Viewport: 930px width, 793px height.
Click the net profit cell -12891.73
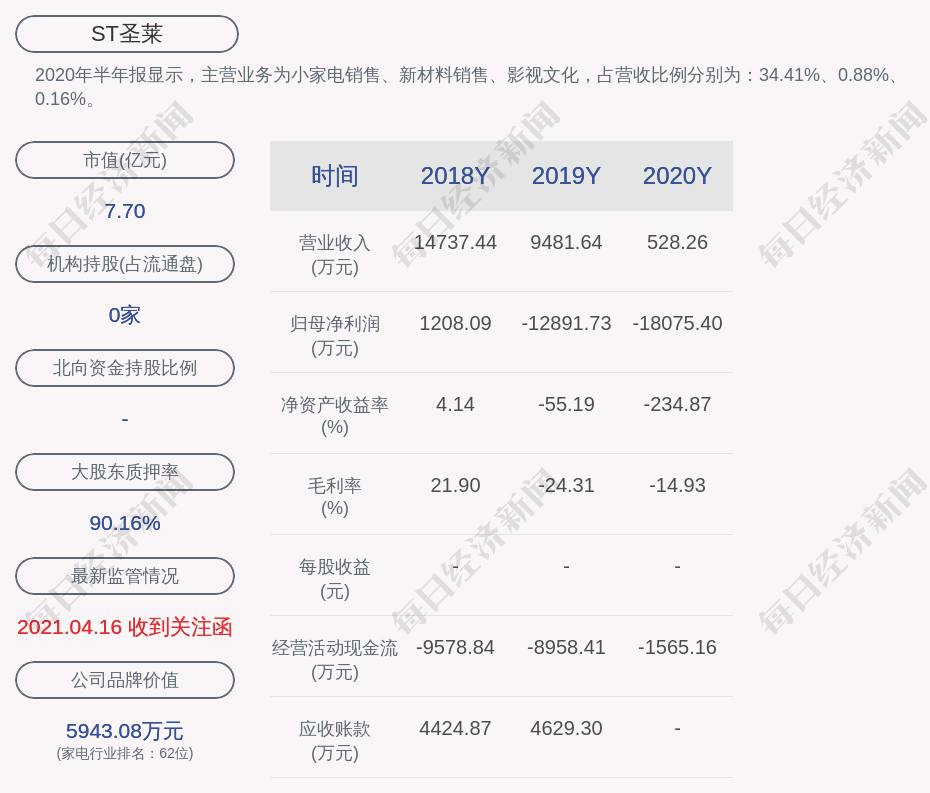point(566,323)
